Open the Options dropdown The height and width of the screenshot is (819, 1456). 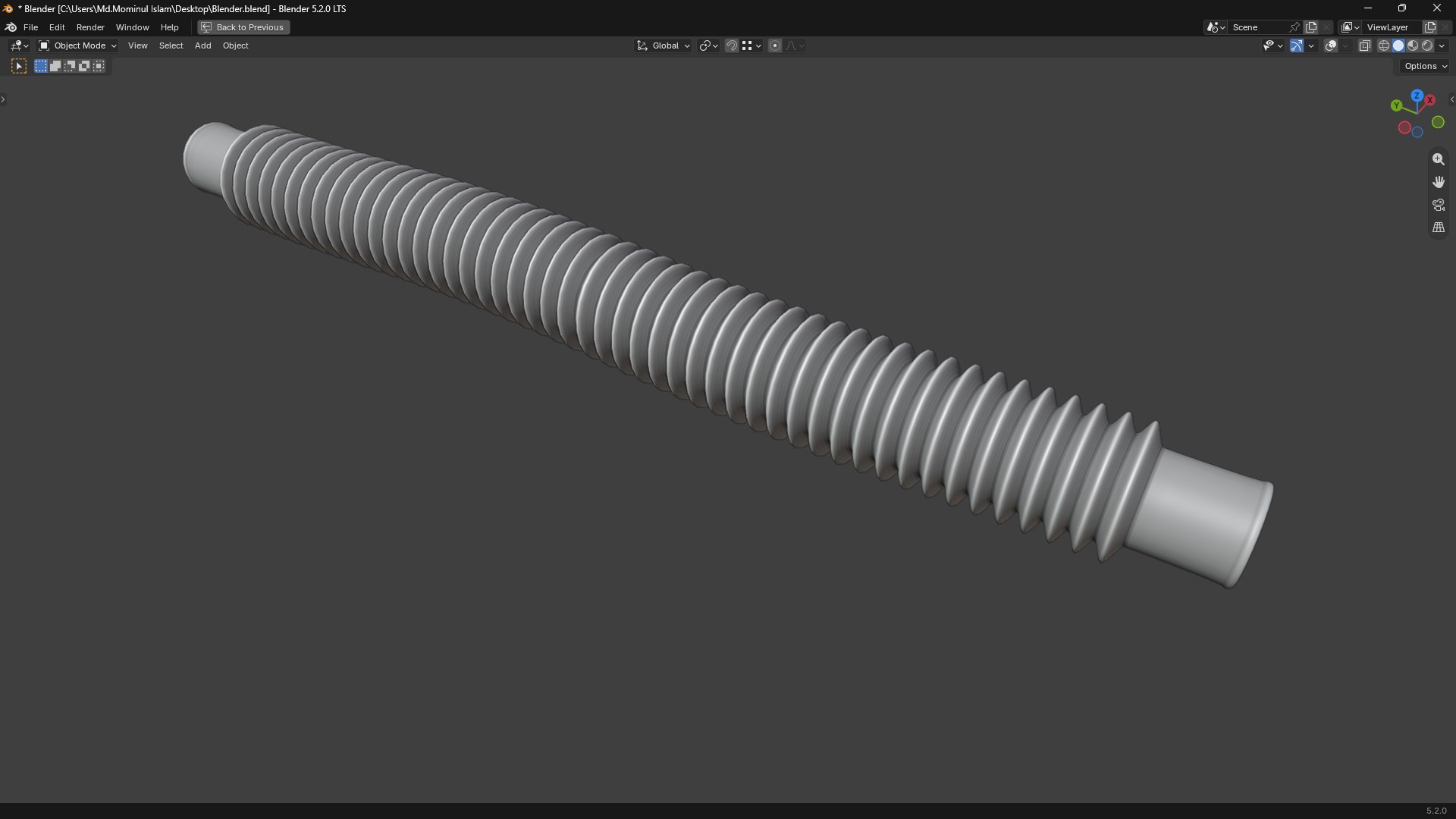(x=1425, y=67)
